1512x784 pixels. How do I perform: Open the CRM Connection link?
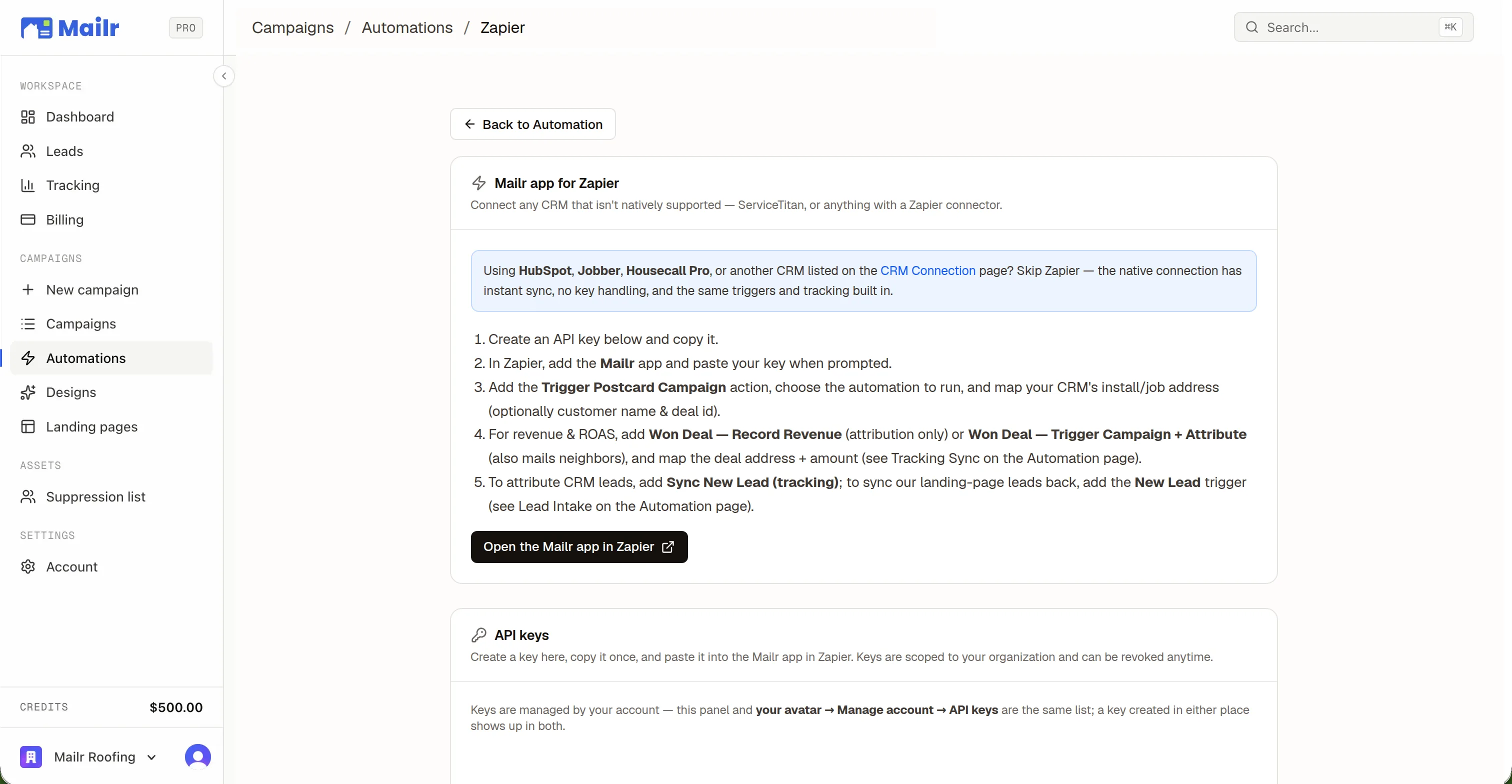pos(928,270)
